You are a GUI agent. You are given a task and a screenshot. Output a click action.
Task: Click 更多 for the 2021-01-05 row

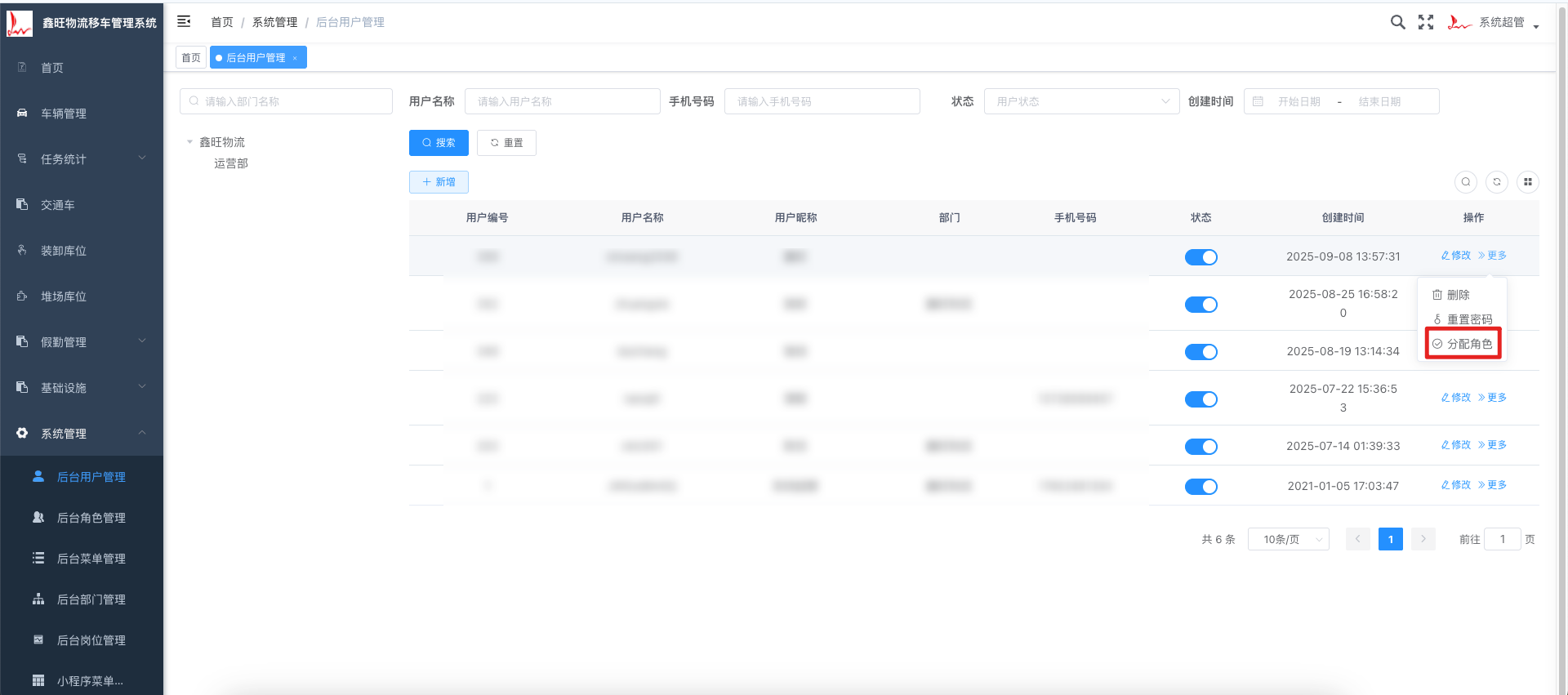1492,485
